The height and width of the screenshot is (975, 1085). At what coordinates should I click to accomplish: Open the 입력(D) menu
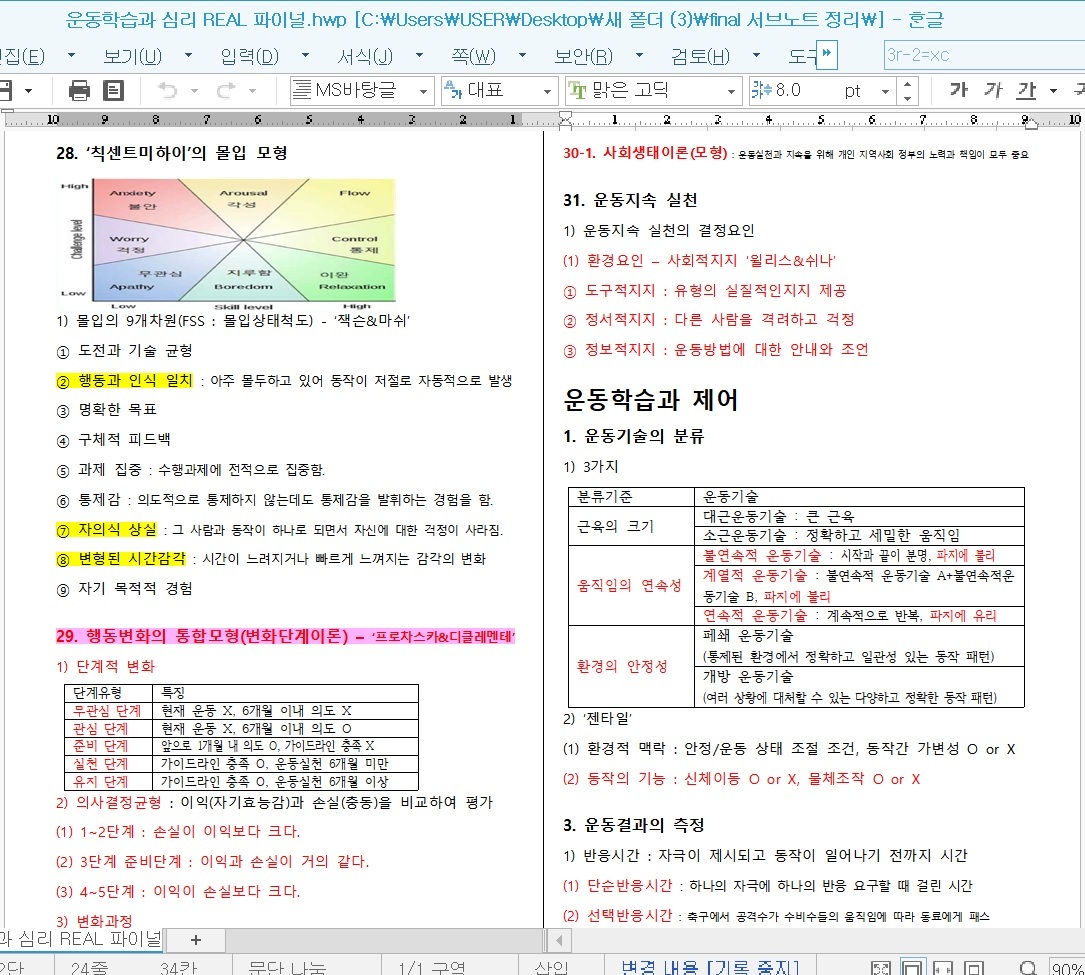(249, 55)
